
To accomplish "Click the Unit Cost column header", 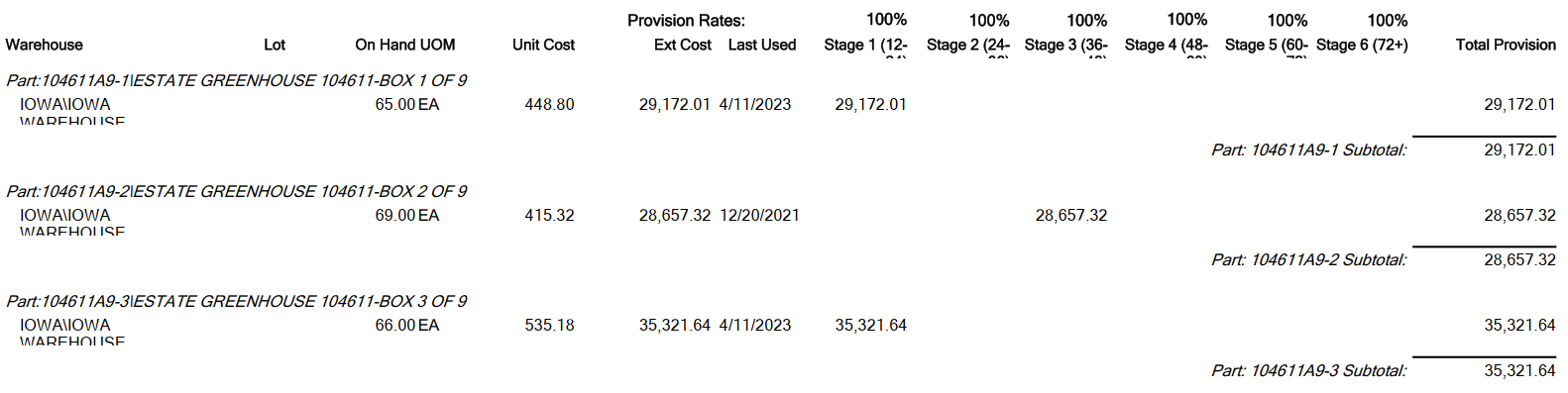I will coord(543,45).
